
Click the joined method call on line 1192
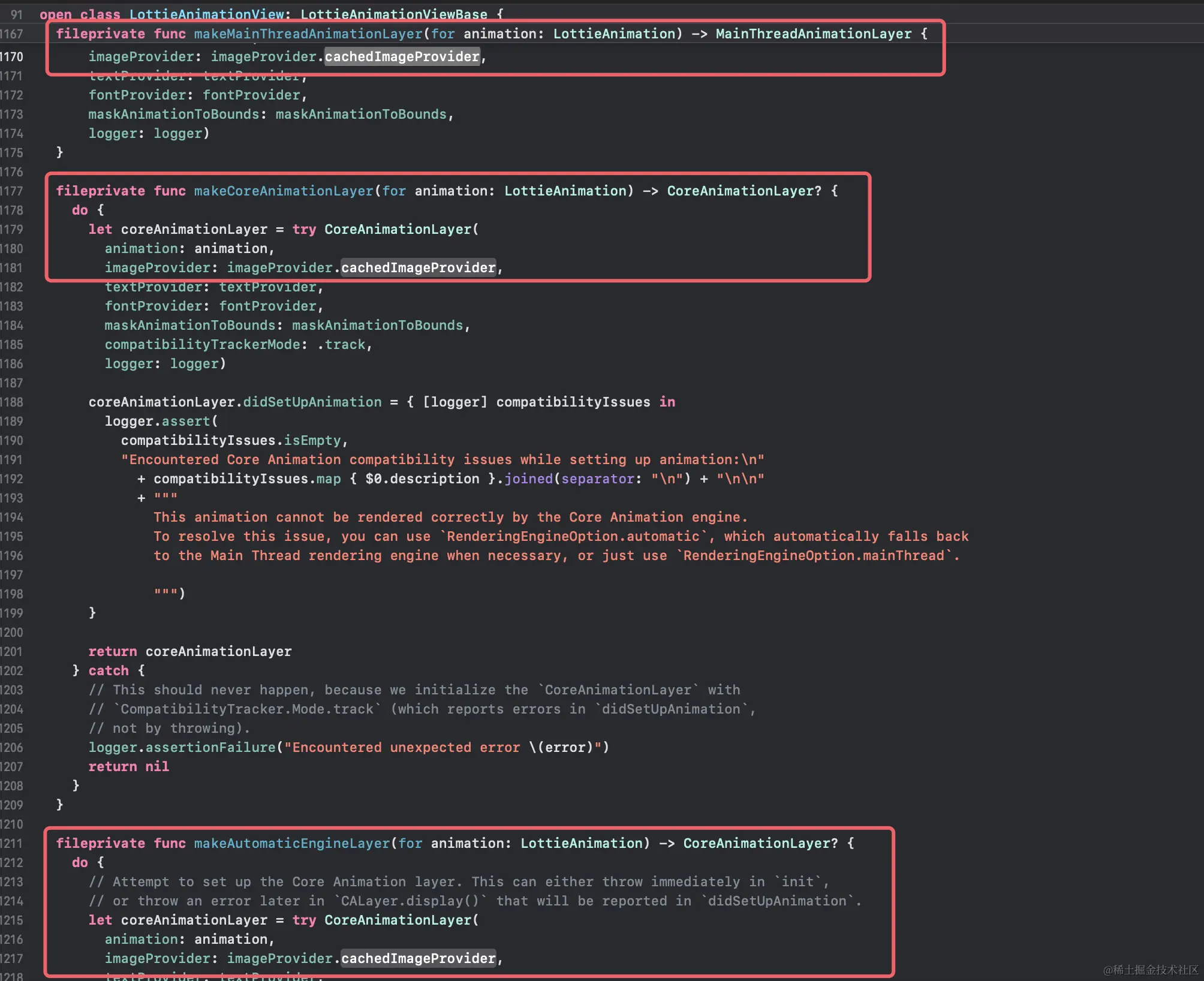[x=528, y=479]
